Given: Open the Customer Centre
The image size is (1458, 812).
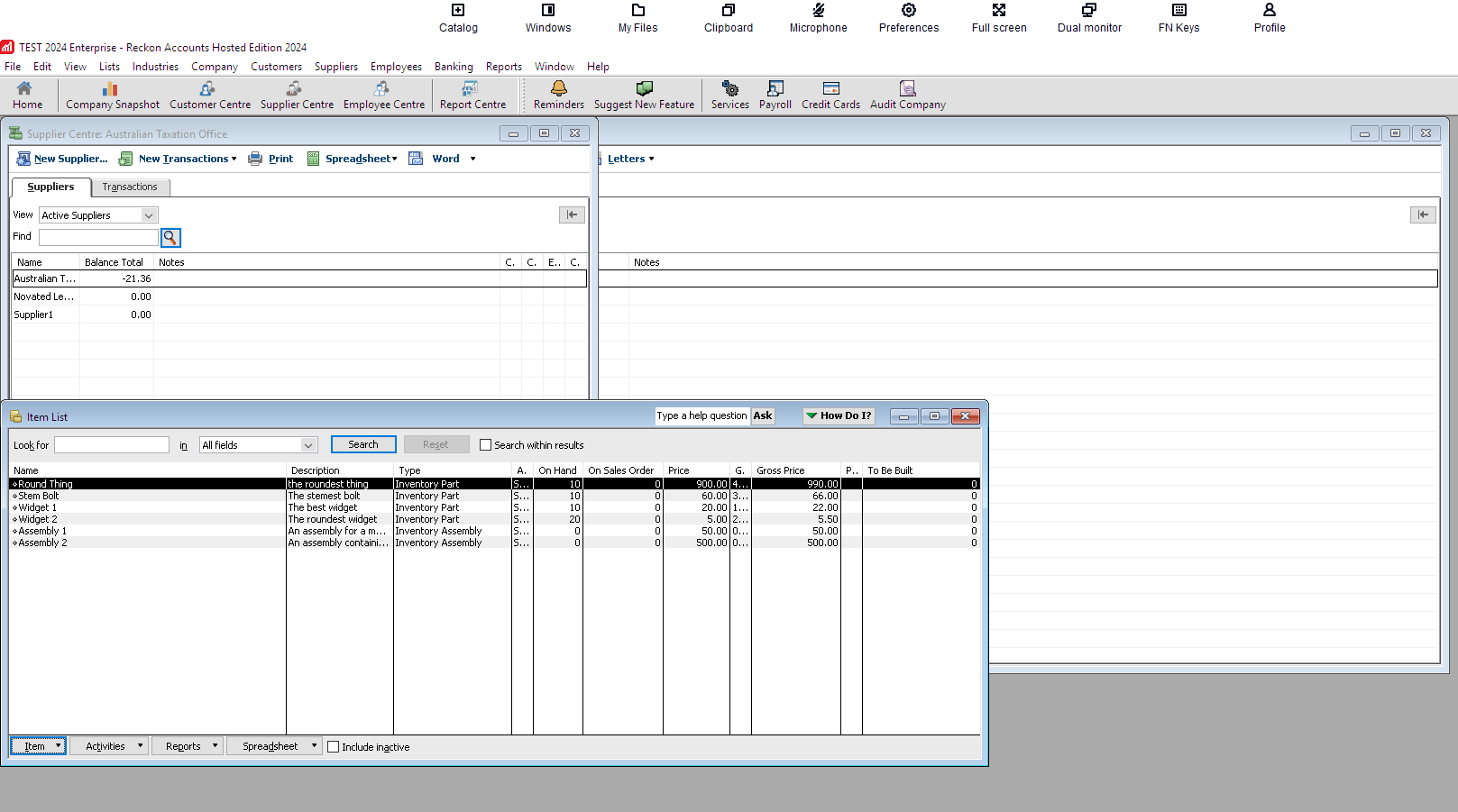Looking at the screenshot, I should [x=210, y=96].
